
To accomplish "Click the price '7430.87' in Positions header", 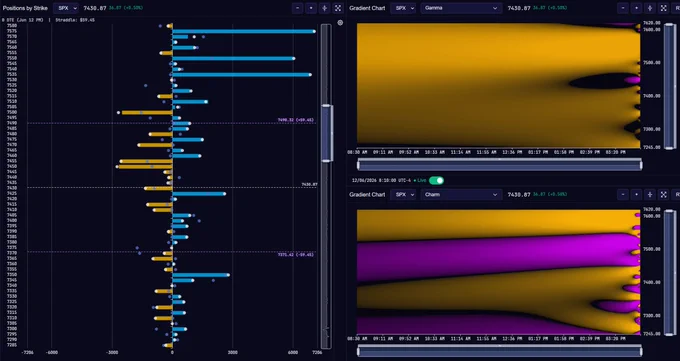I will (95, 8).
